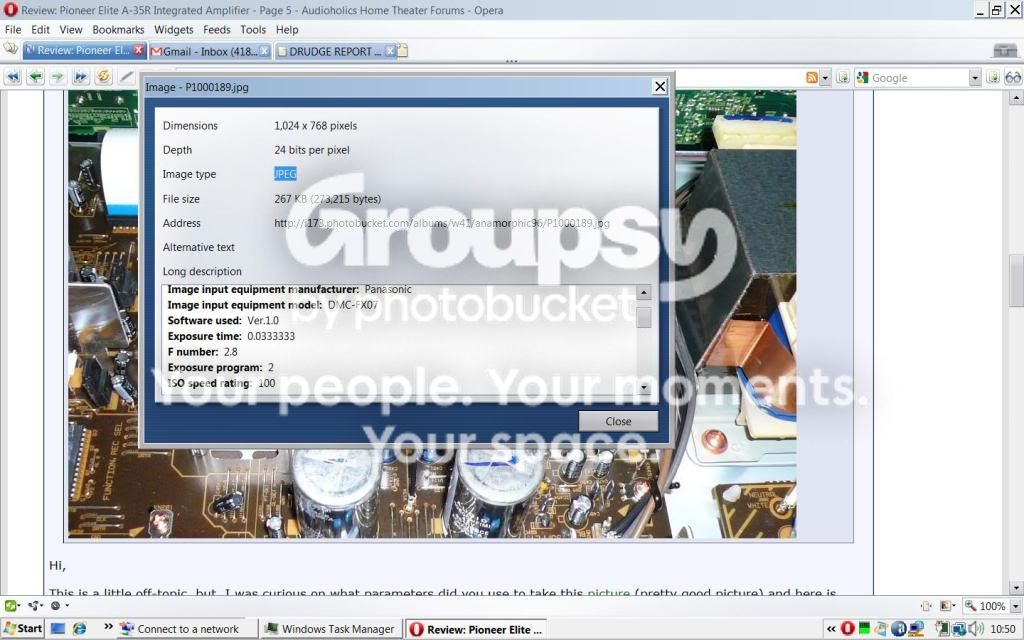Click the search Go button after Google field
Viewport: 1024px width, 640px height.
993,78
